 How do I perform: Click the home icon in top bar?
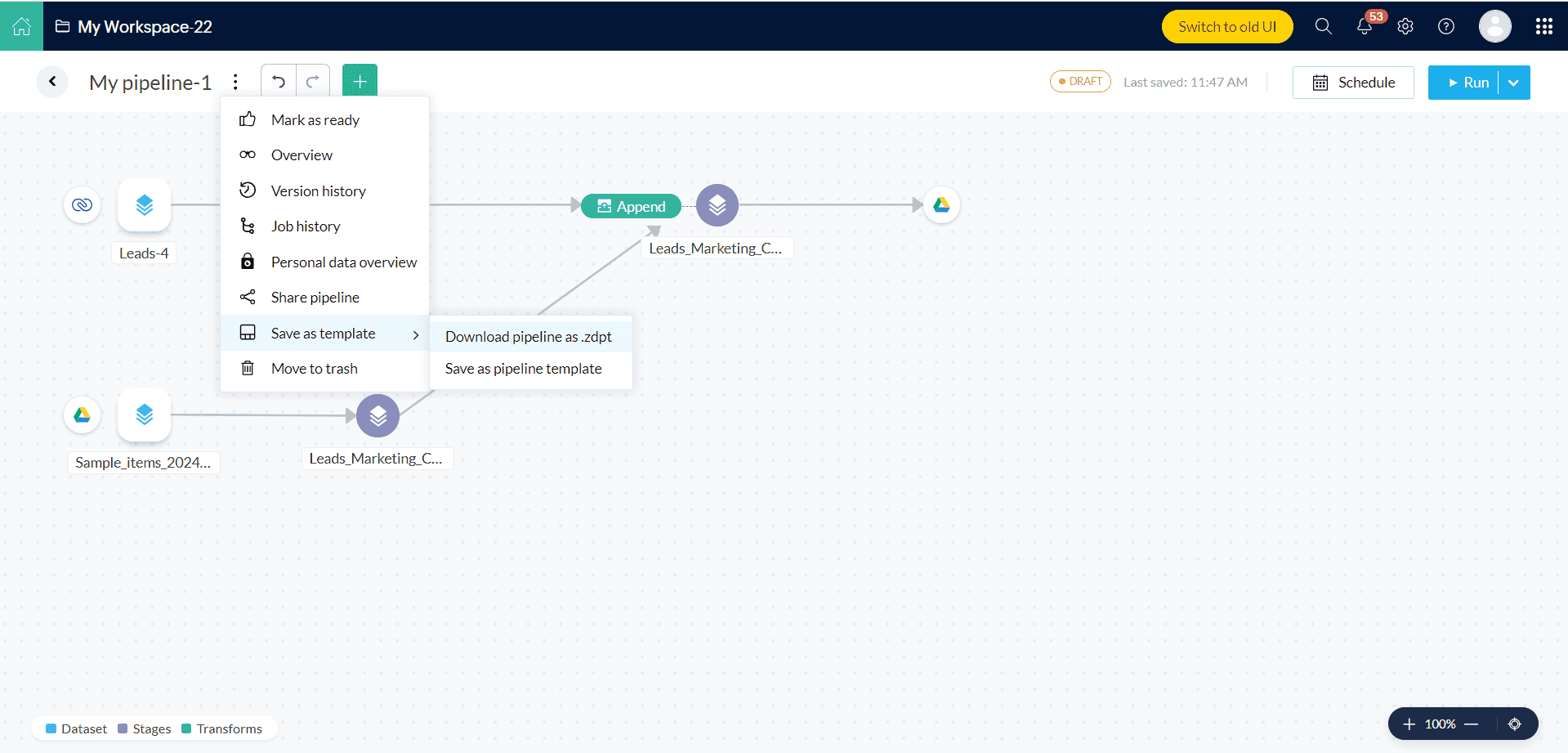click(x=21, y=26)
